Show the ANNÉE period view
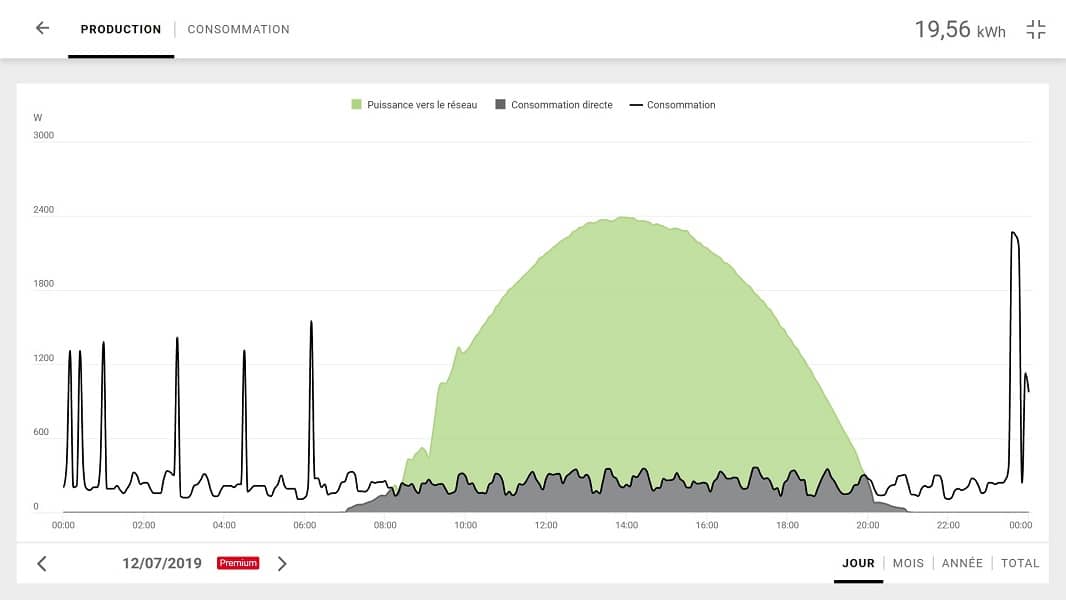 point(962,563)
